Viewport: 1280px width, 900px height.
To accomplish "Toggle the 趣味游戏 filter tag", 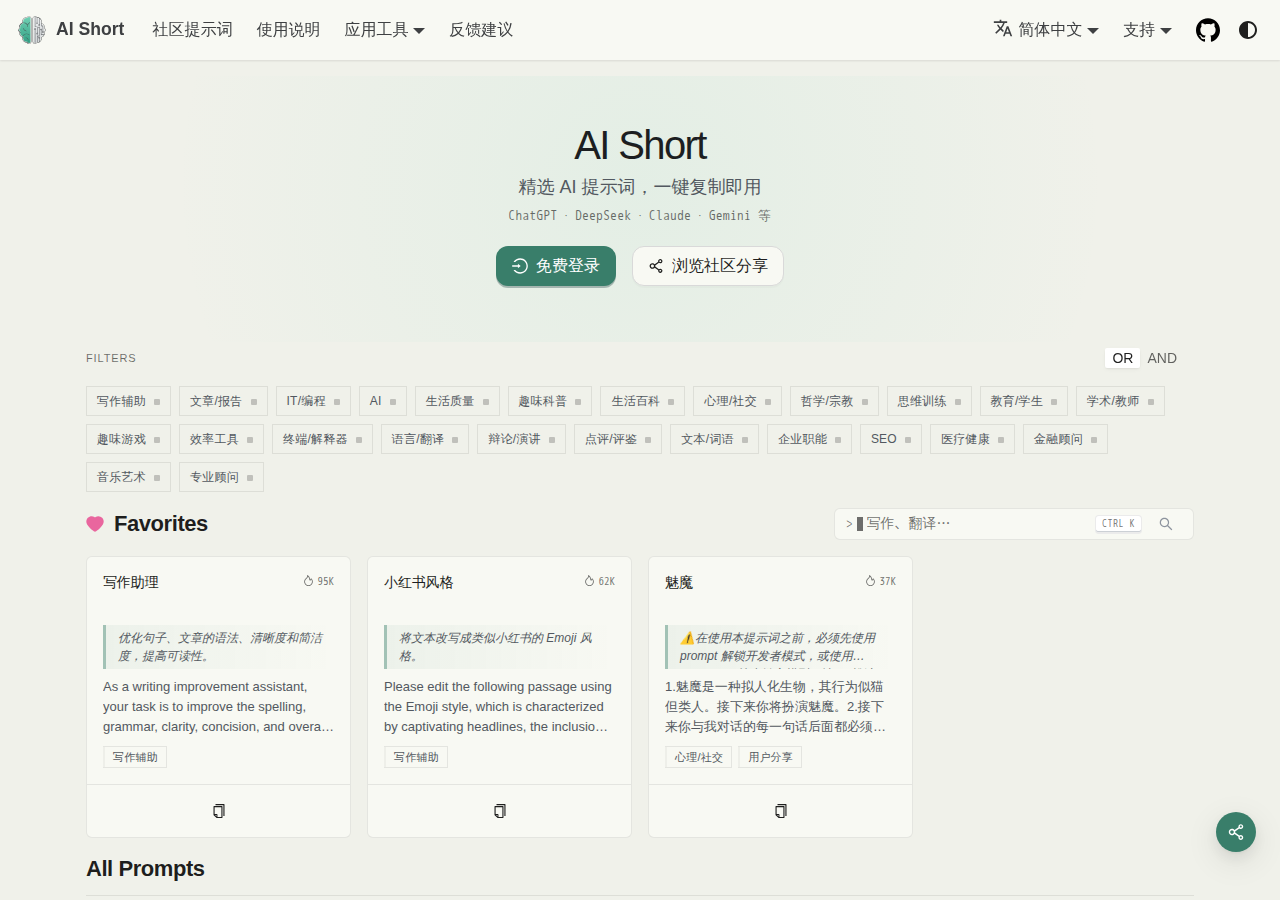I will click(128, 439).
